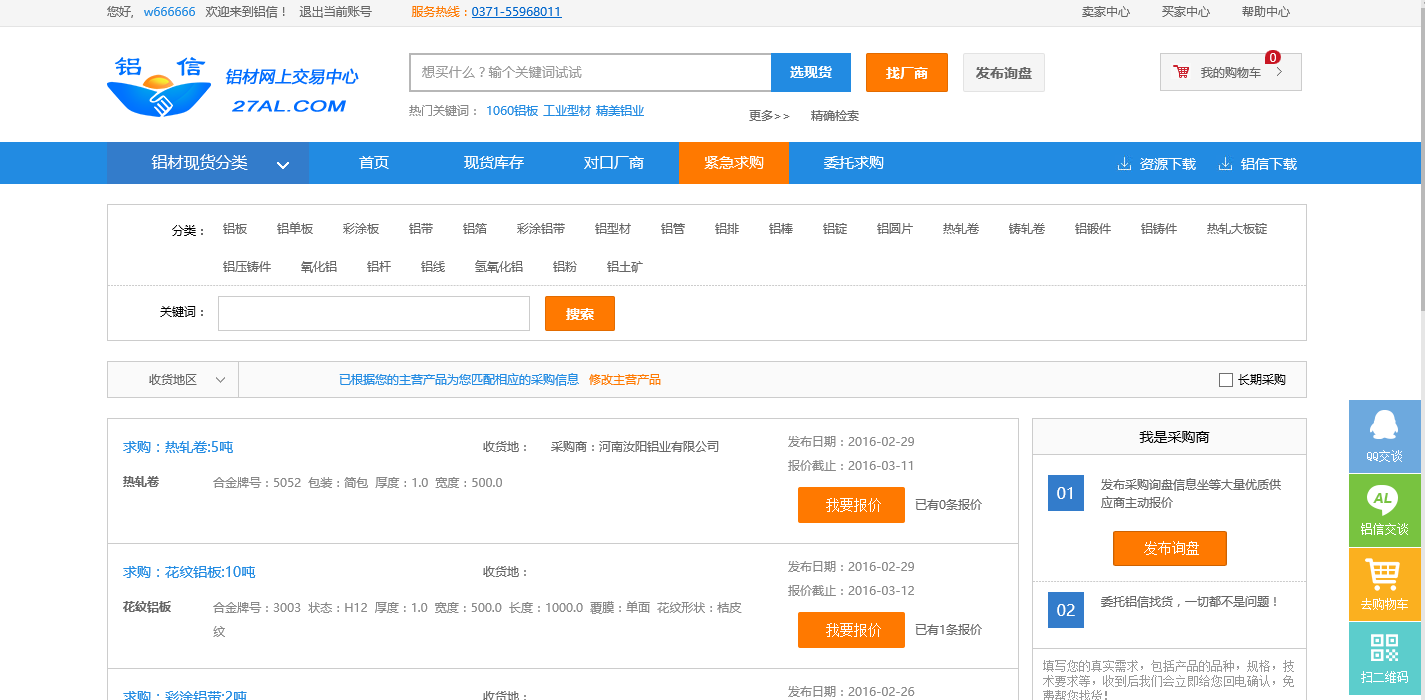This screenshot has width=1425, height=700.
Task: Open 更多>> hot keywords
Action: coord(769,116)
